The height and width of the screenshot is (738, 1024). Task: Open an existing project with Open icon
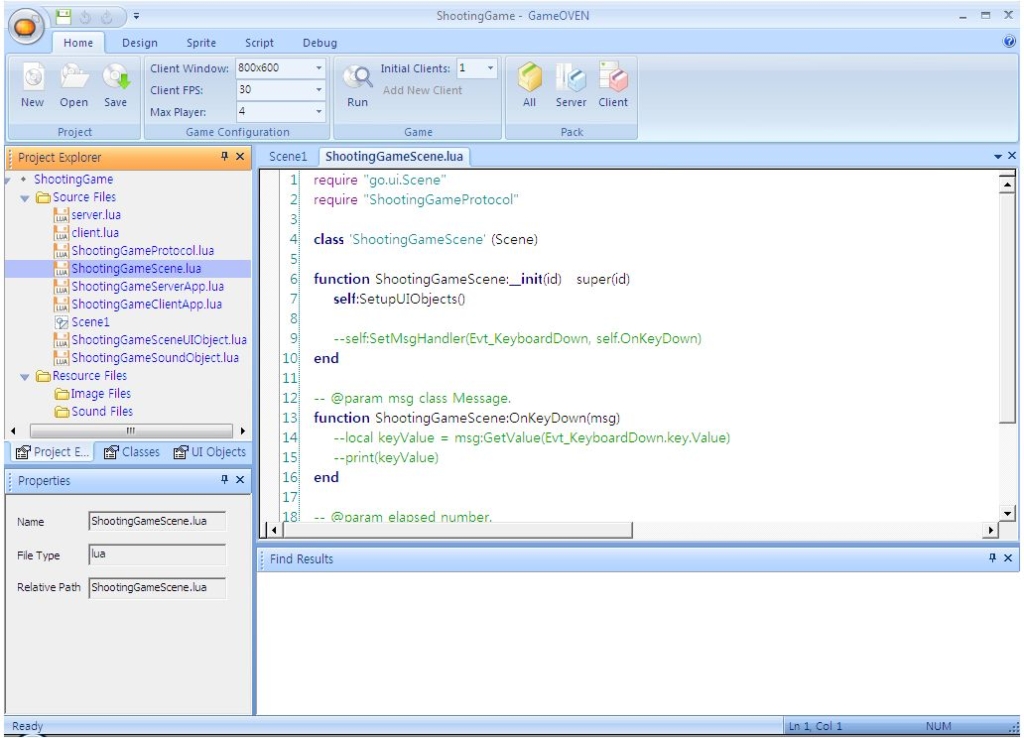click(74, 85)
